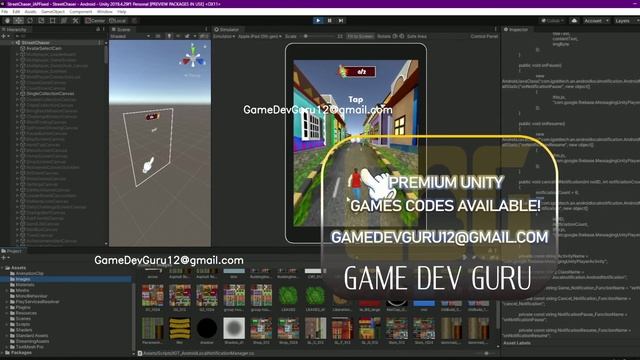
Task: Open the Scene Shaded draw mode dropdown
Action: 130,36
